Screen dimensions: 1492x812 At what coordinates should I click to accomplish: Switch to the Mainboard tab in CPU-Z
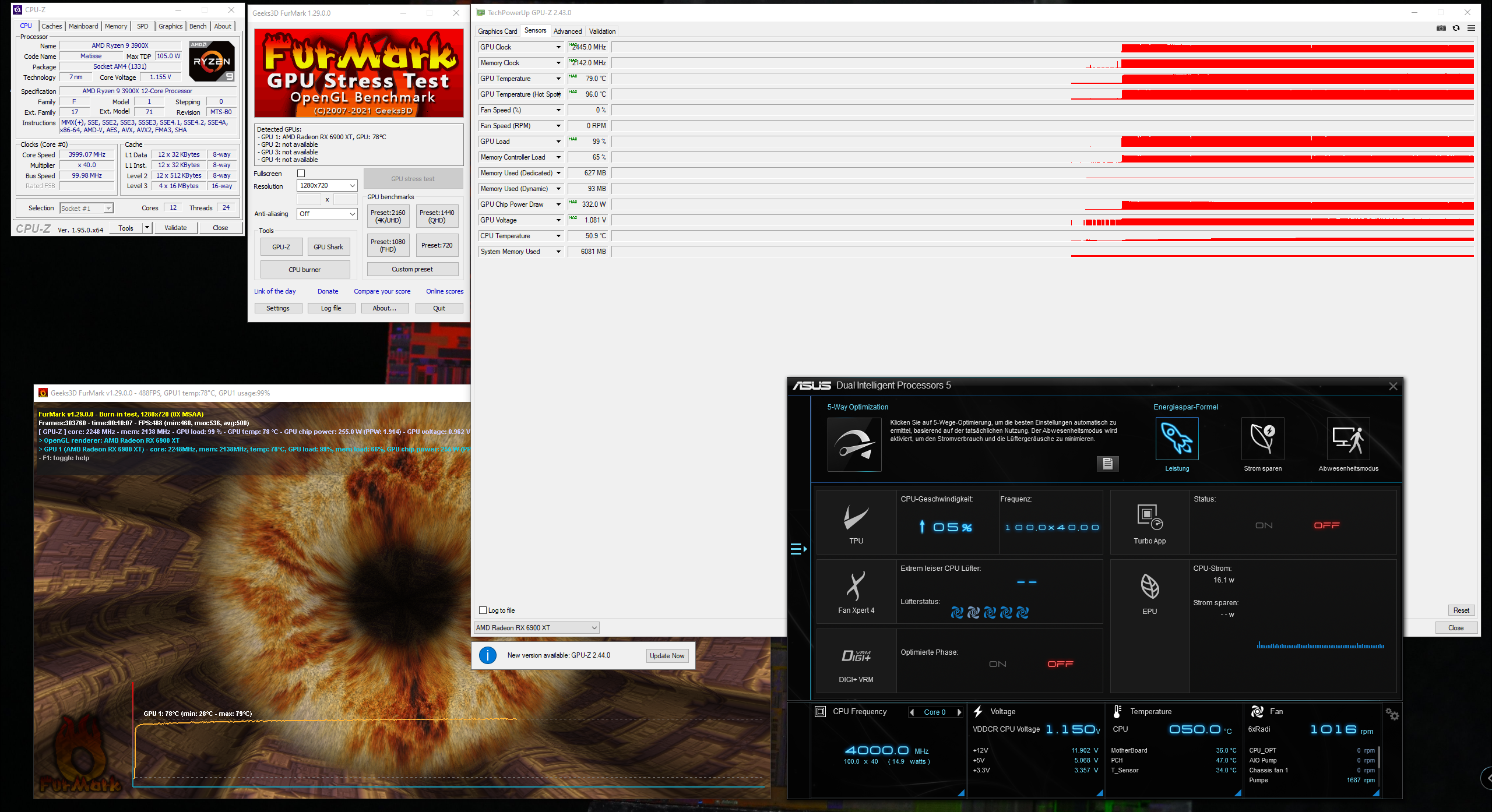coord(83,26)
